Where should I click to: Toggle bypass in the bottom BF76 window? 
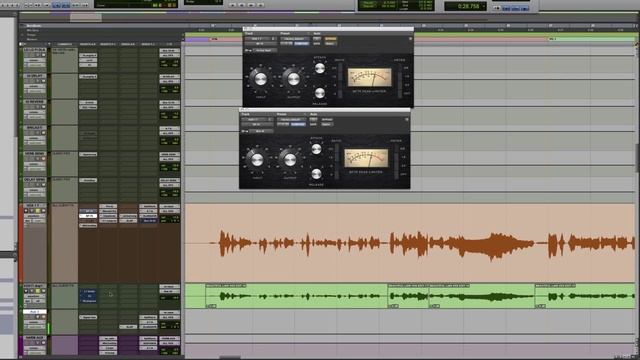(x=327, y=120)
